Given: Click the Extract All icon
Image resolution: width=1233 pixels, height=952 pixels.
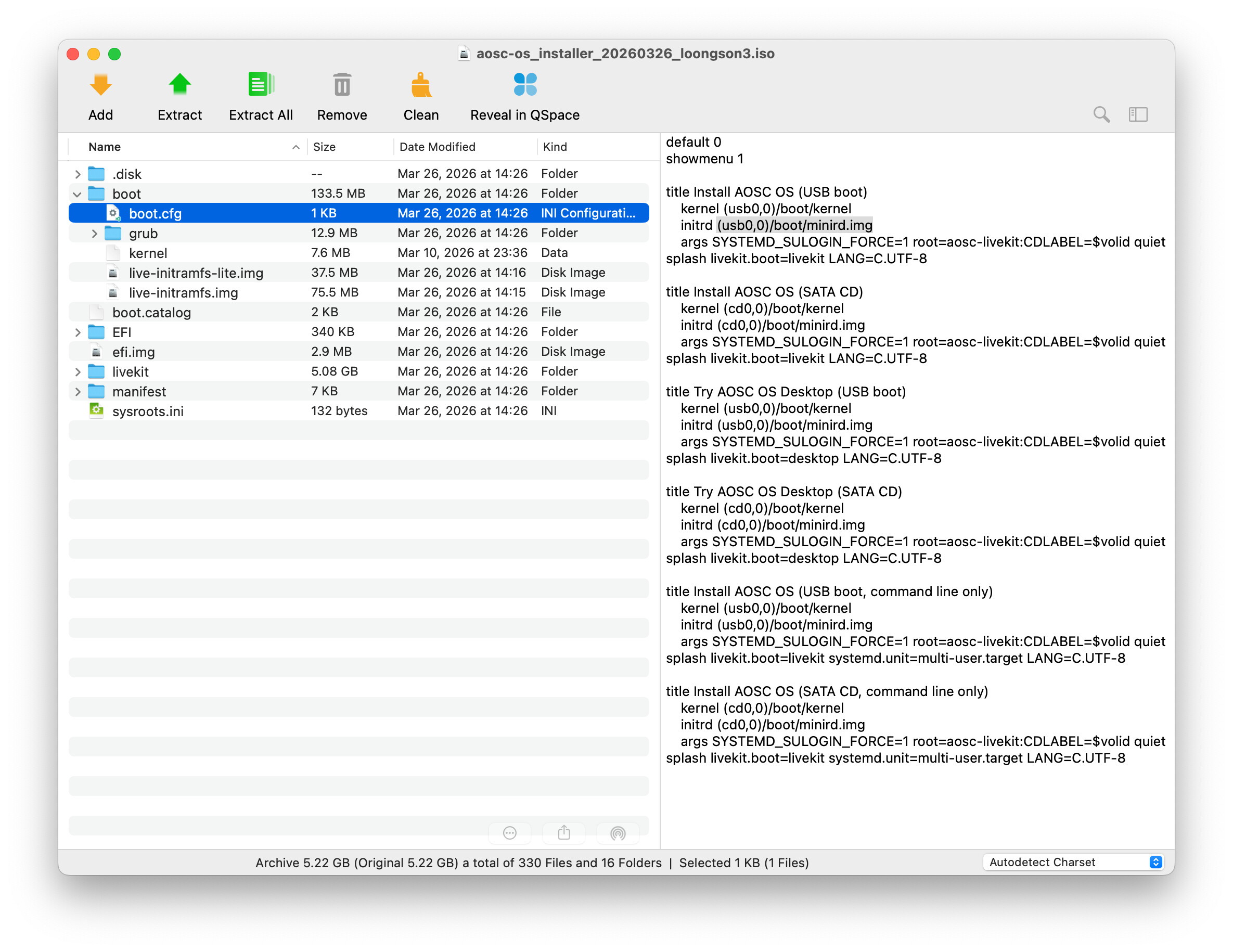Looking at the screenshot, I should point(260,85).
